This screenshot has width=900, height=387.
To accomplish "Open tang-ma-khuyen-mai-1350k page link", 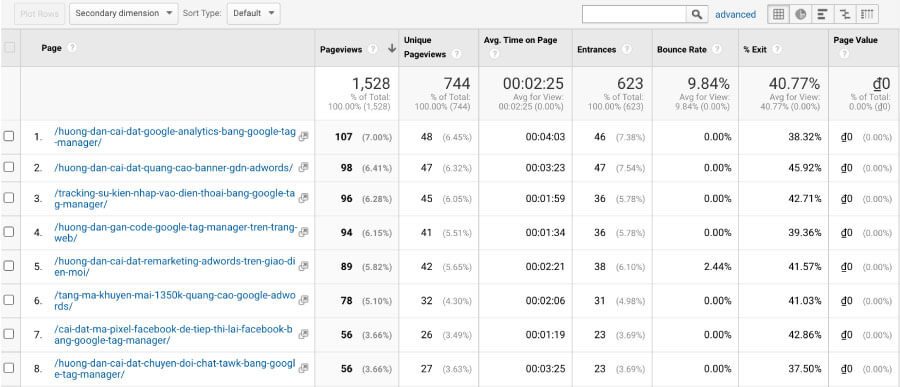I will pos(175,300).
